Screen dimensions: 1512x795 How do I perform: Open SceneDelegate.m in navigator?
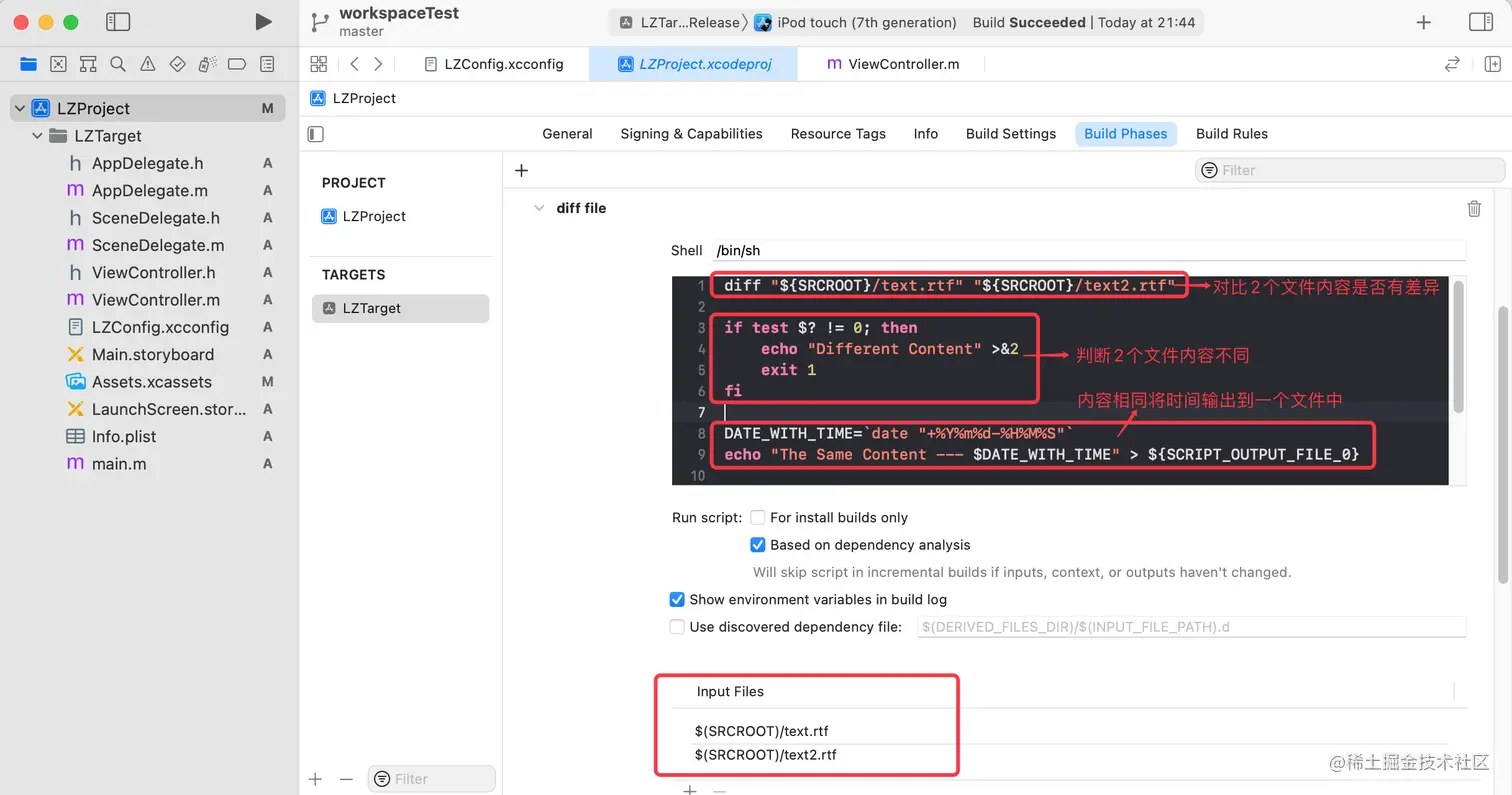157,245
